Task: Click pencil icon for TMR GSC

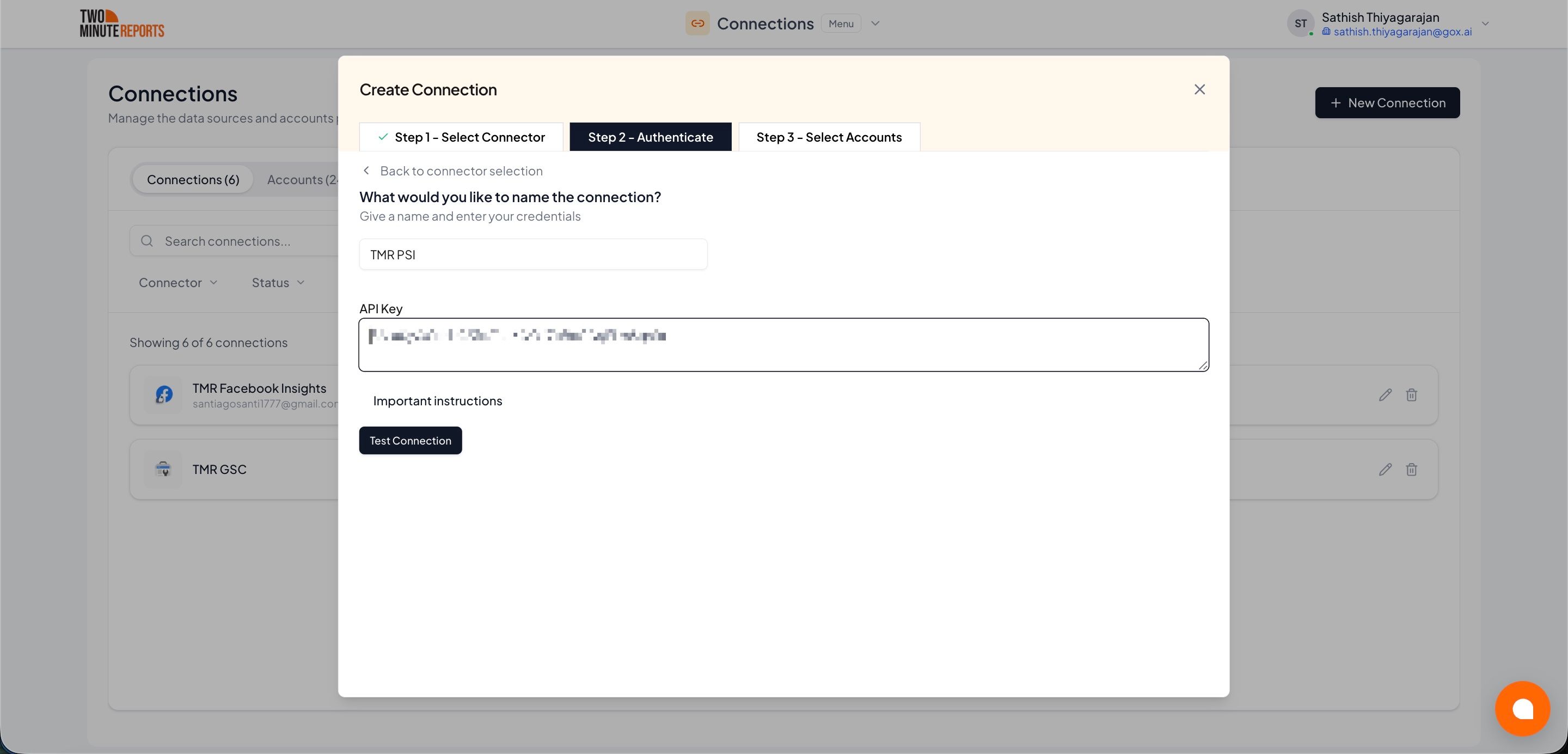Action: (x=1385, y=469)
